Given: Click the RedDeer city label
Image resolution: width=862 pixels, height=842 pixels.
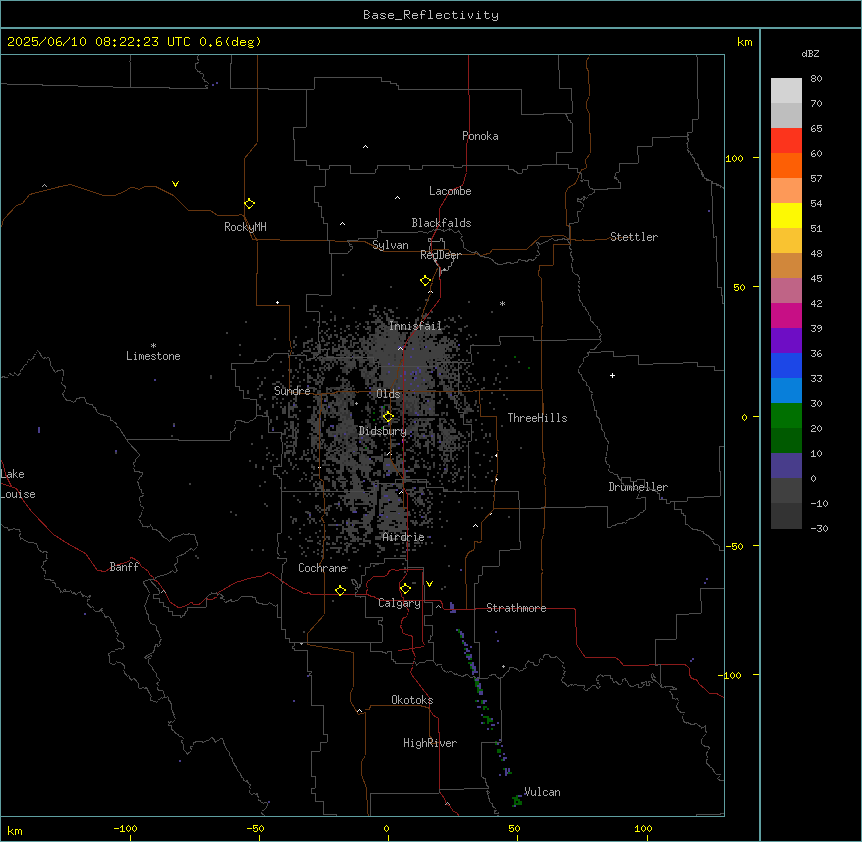Looking at the screenshot, I should (x=440, y=255).
